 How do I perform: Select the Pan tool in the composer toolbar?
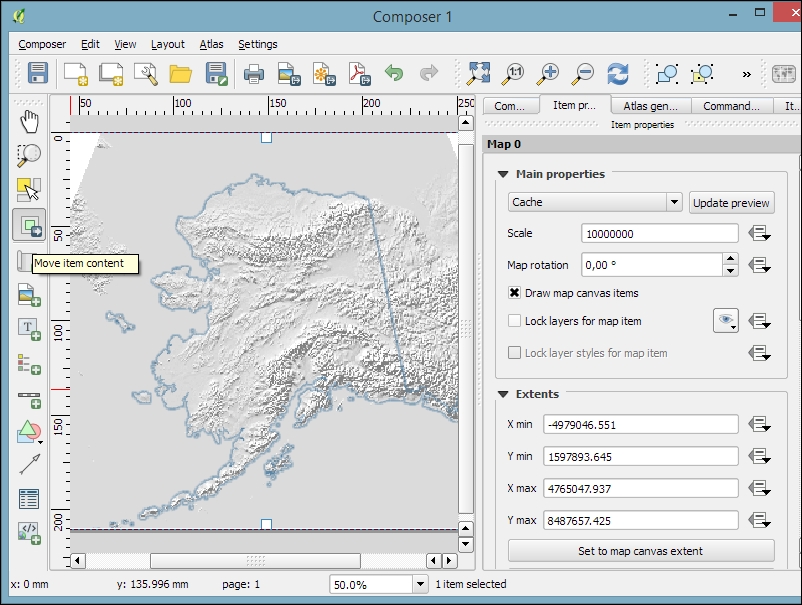28,120
